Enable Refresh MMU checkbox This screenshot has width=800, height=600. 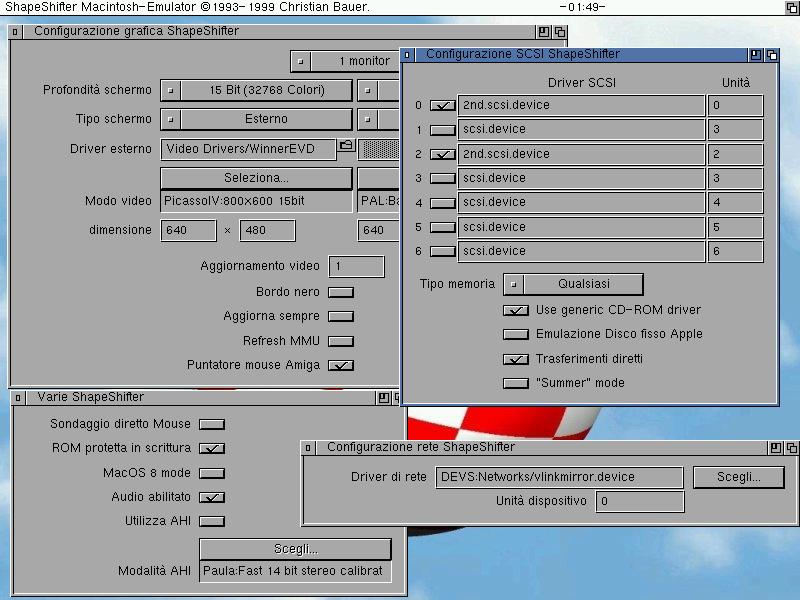point(341,341)
